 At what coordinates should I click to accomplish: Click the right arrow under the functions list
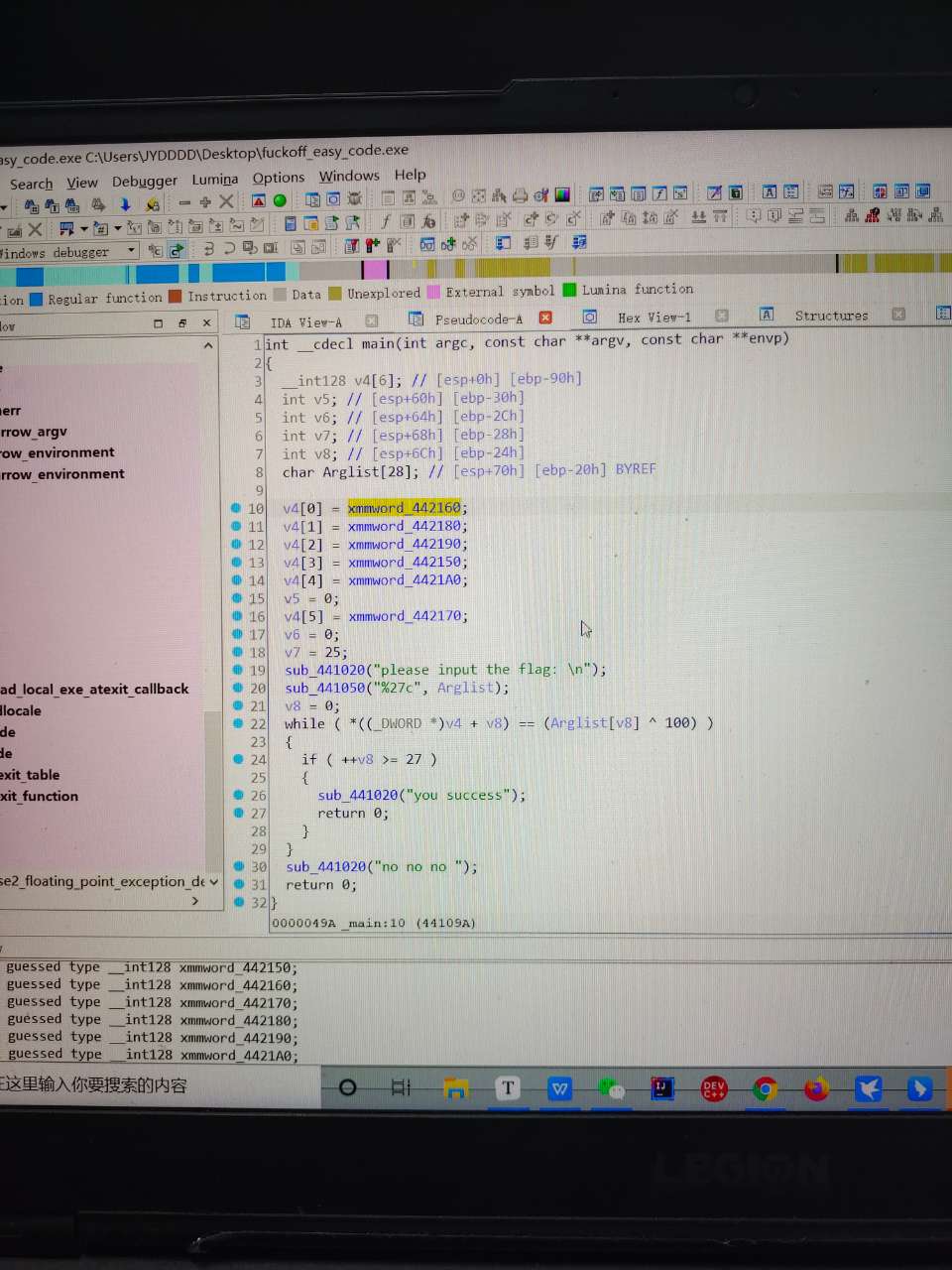pyautogui.click(x=195, y=901)
